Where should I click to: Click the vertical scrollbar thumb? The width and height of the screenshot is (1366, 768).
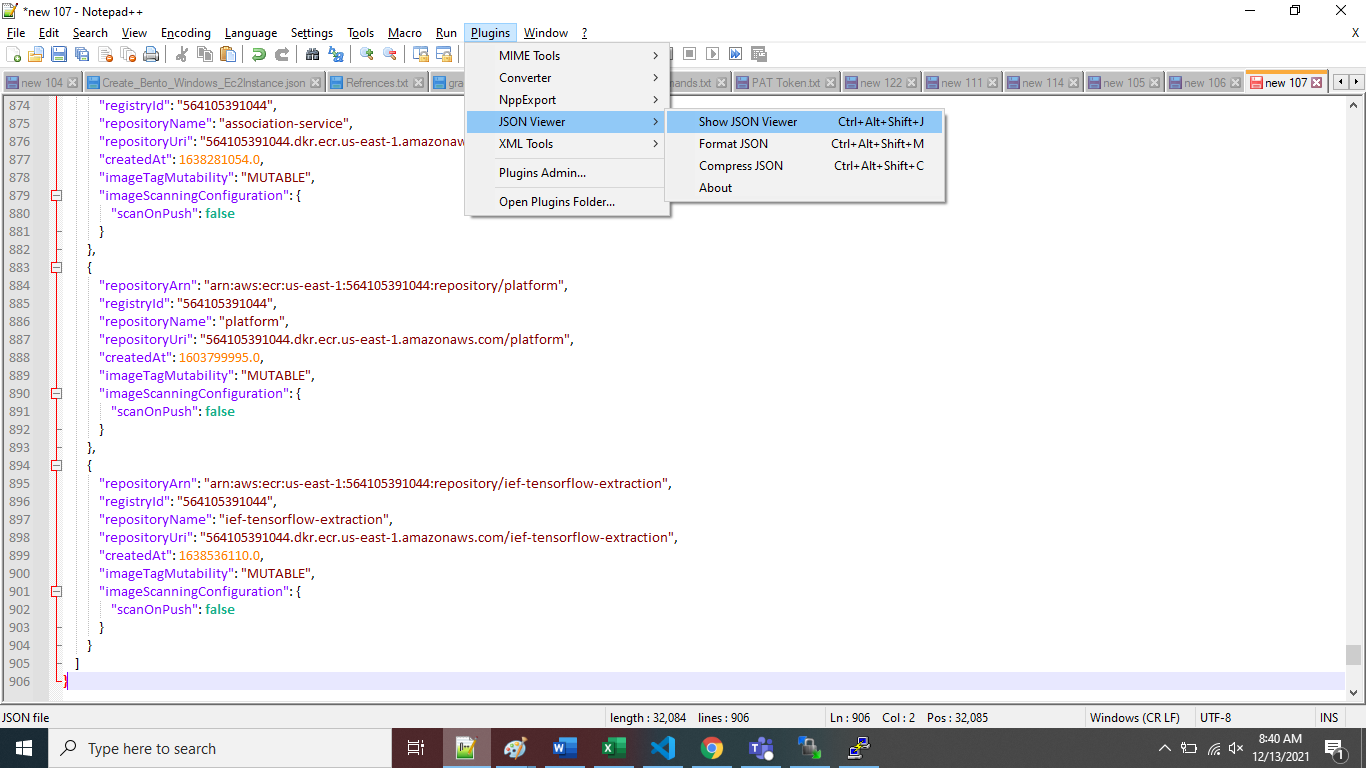coord(1353,654)
